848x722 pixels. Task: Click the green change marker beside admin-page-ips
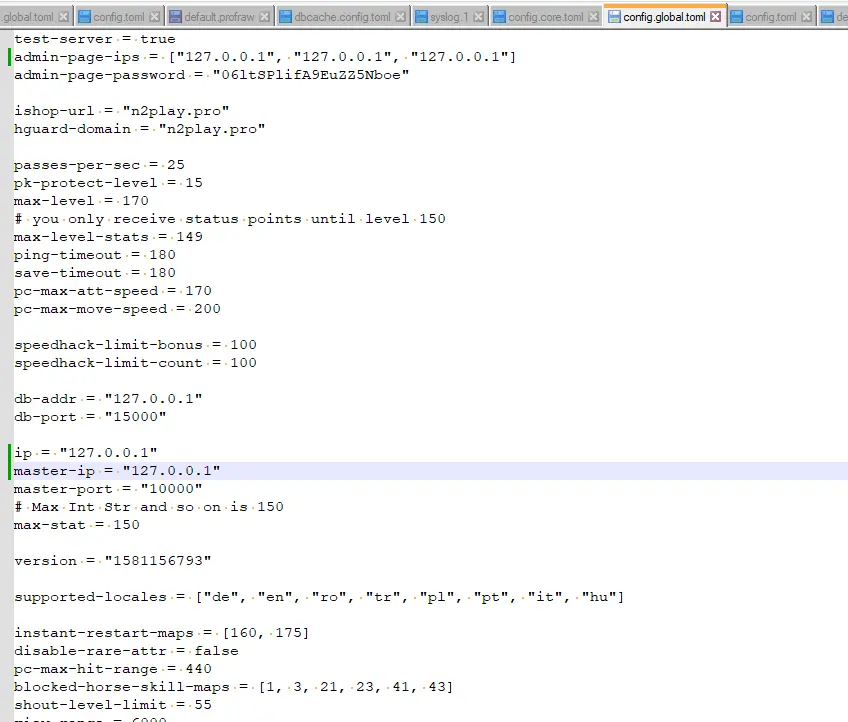(x=9, y=56)
